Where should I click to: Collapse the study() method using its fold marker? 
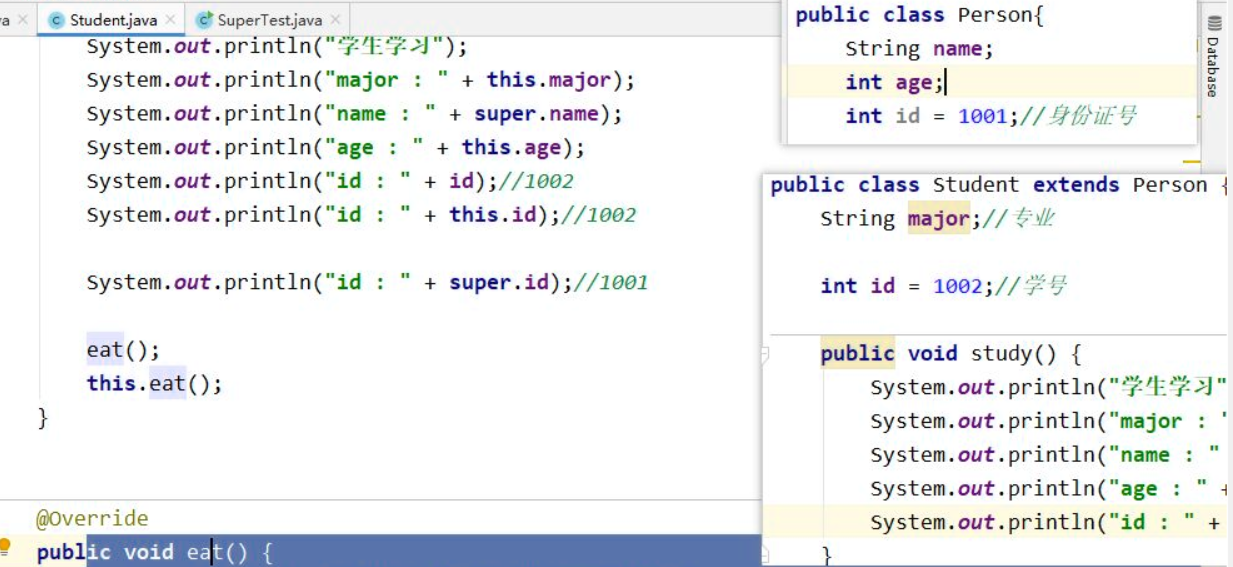pos(766,354)
